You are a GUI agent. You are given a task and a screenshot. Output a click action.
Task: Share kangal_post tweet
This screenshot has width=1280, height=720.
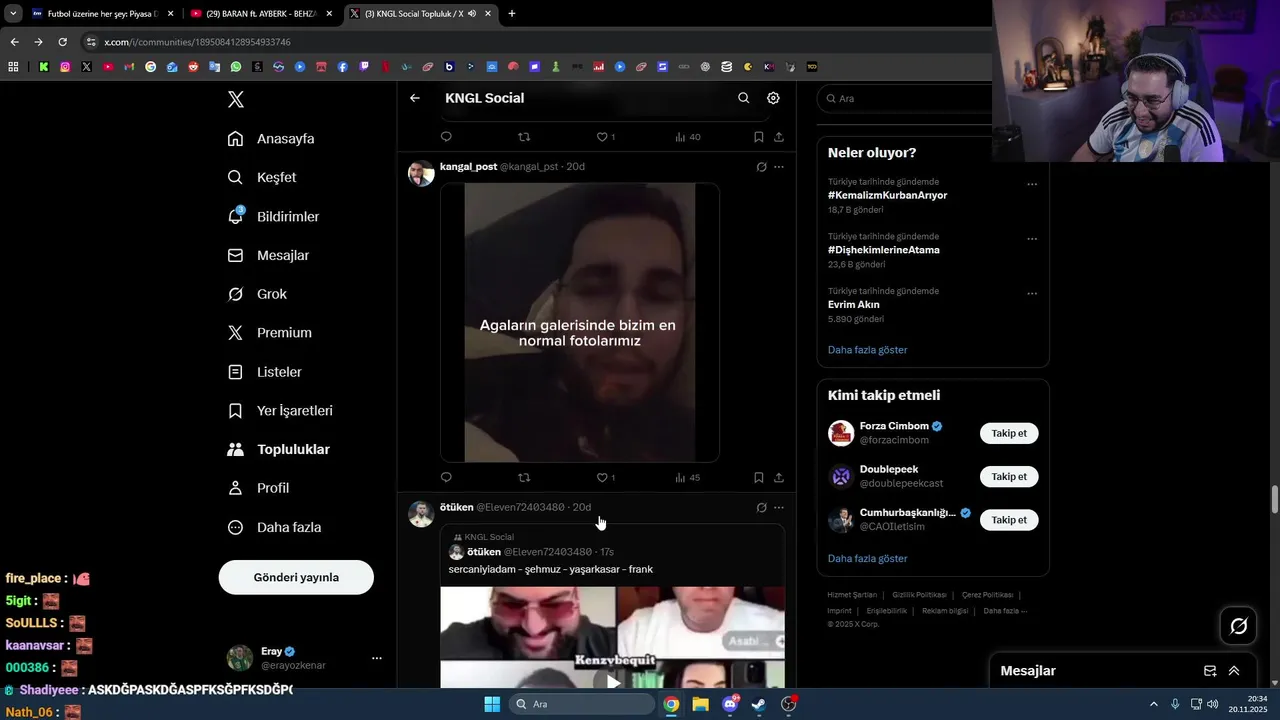779,477
